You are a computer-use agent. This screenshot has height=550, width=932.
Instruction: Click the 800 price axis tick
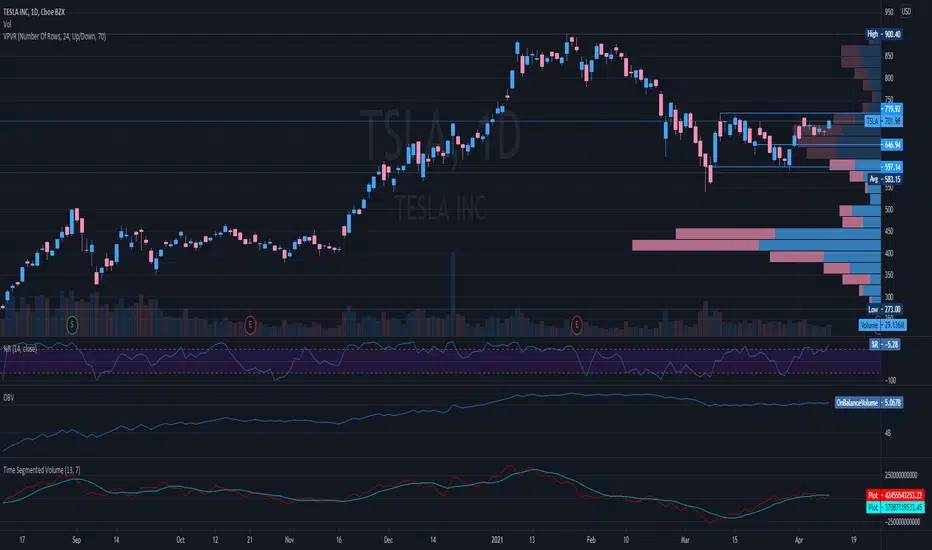click(x=889, y=78)
